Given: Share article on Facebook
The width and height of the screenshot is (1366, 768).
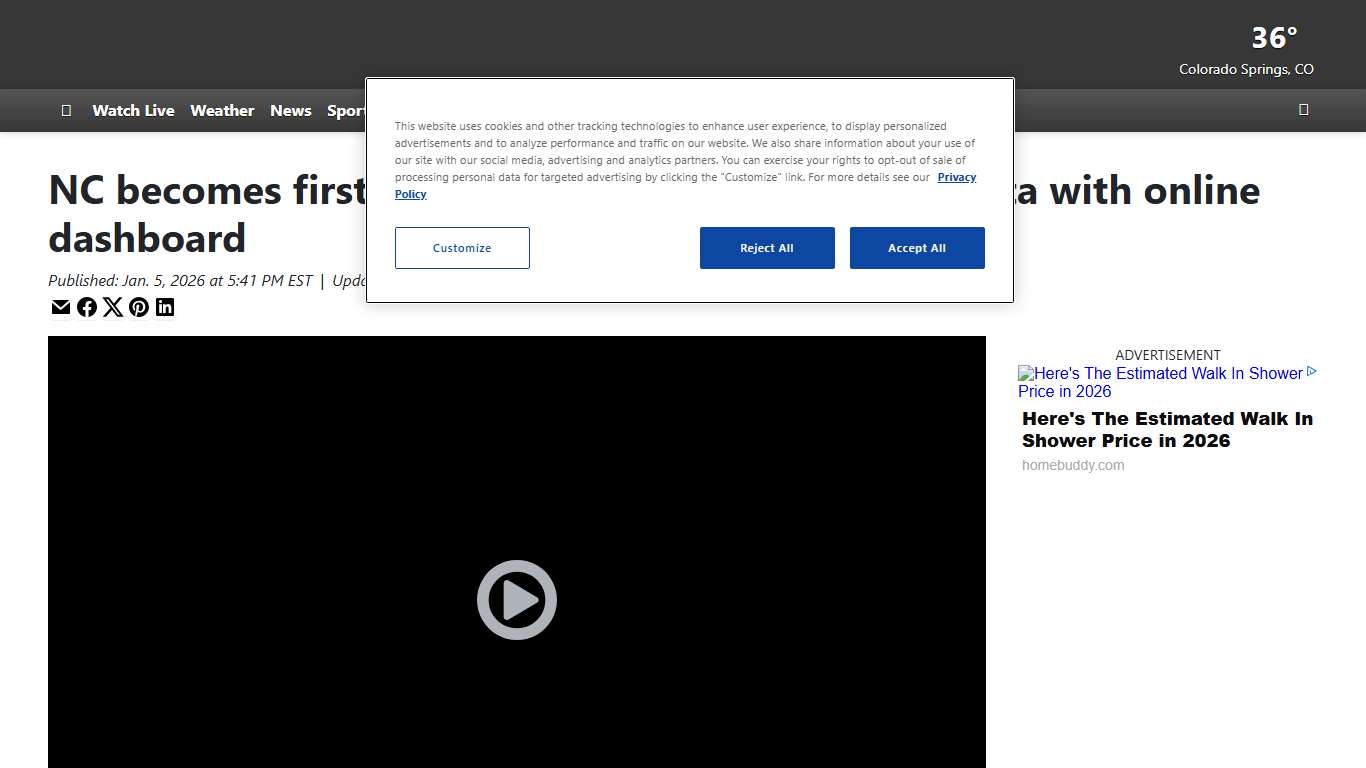Looking at the screenshot, I should coord(87,307).
